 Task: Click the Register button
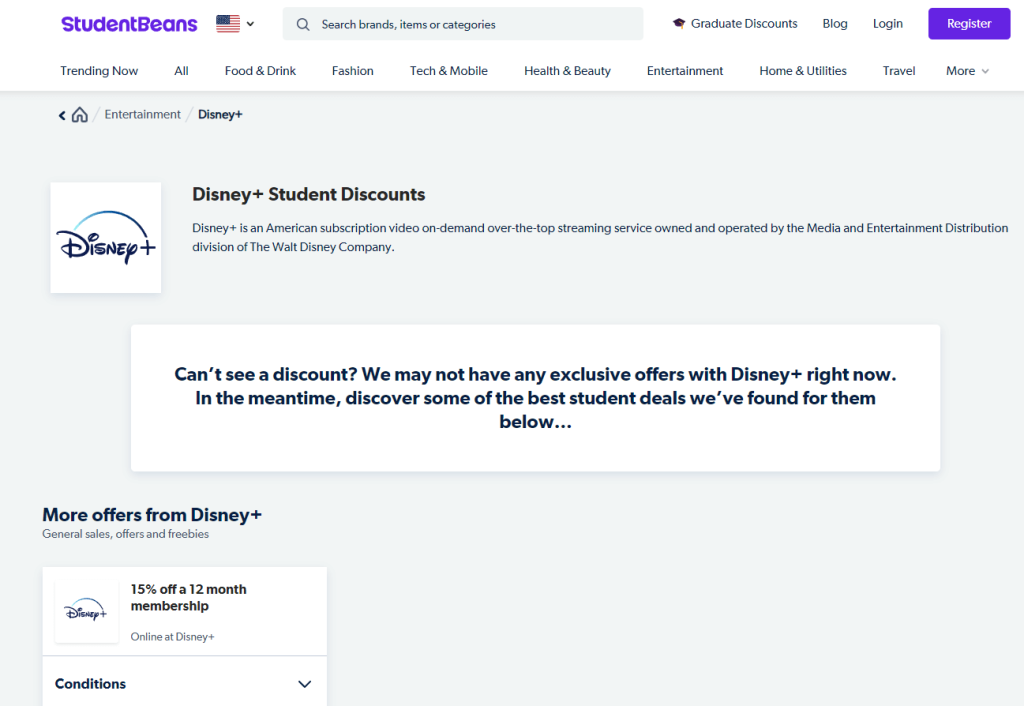pos(969,24)
